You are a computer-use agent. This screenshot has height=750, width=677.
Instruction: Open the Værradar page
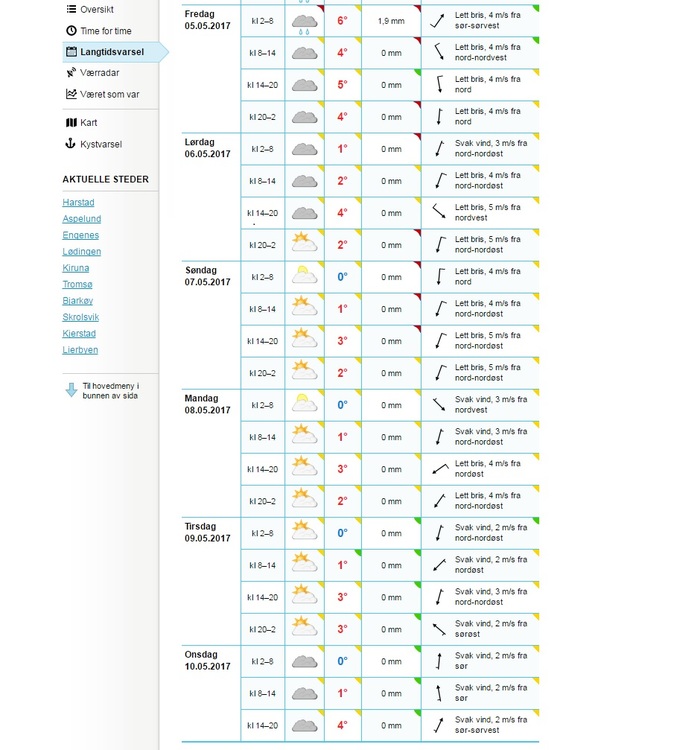coord(100,73)
